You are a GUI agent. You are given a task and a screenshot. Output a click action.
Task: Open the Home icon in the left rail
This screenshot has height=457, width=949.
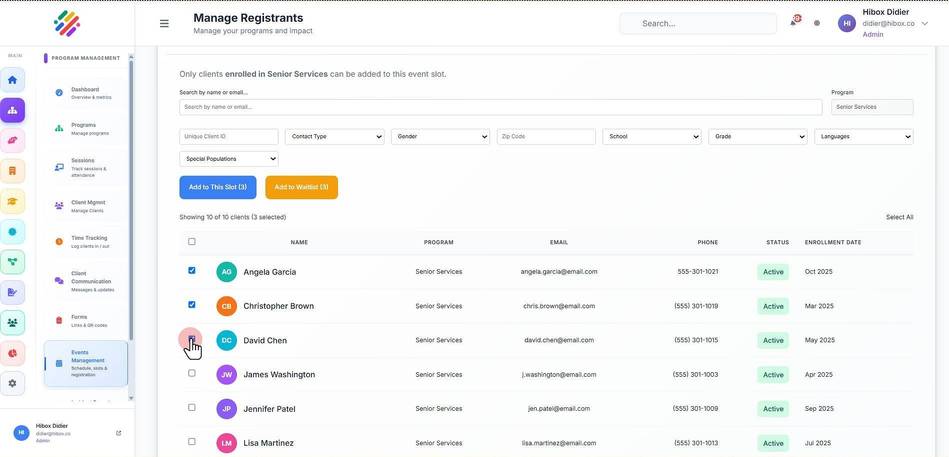tap(12, 80)
